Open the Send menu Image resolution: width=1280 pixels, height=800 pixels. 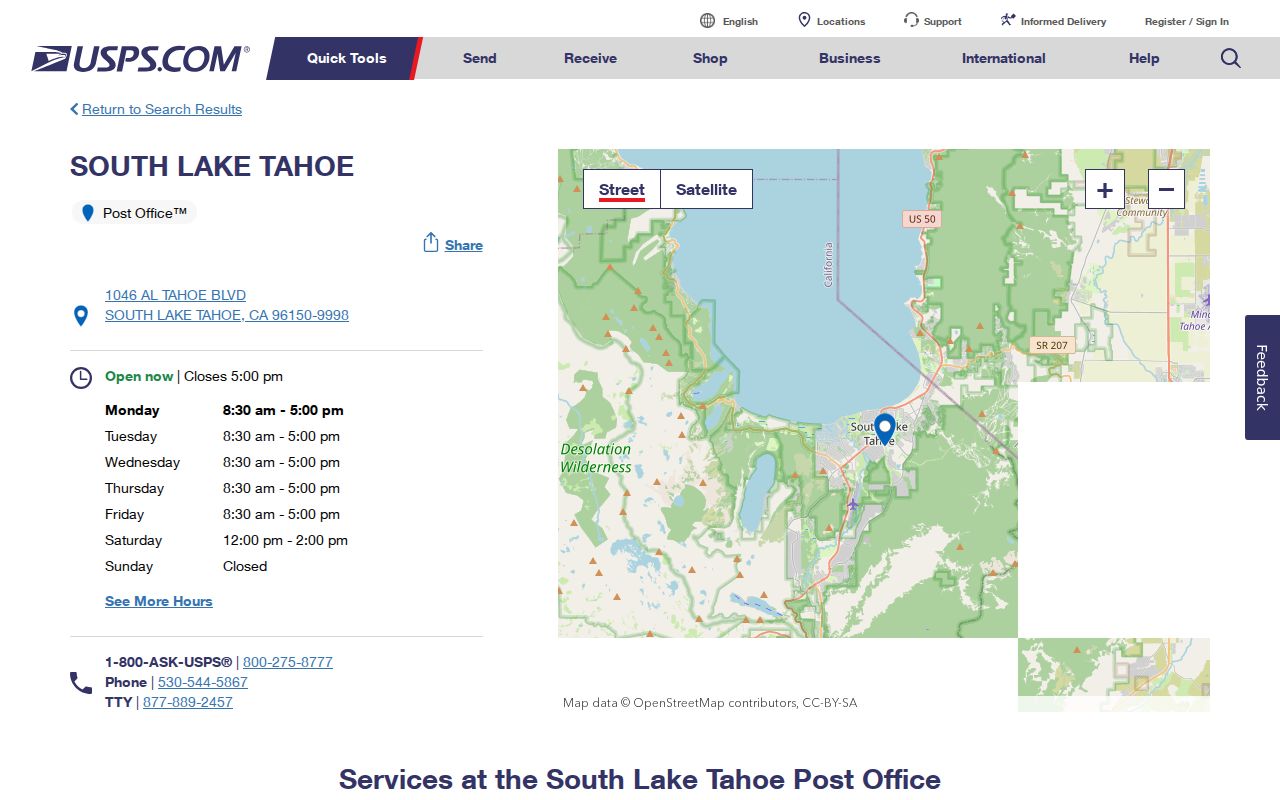pos(480,58)
